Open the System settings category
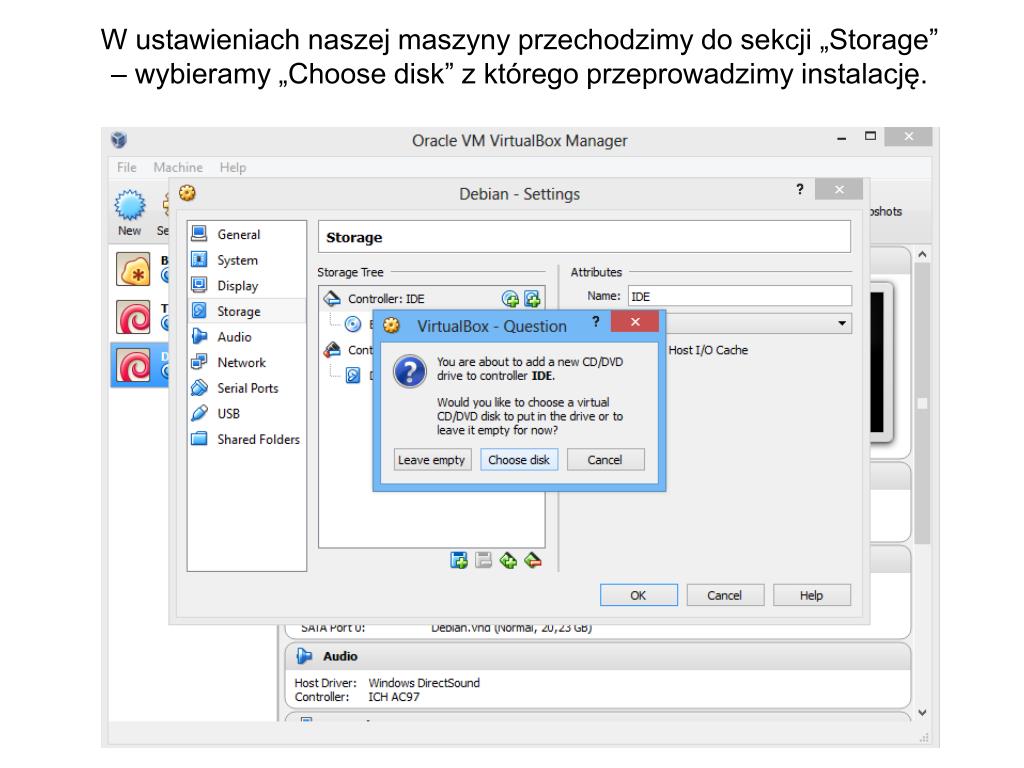Image resolution: width=1024 pixels, height=768 pixels. pos(246,260)
